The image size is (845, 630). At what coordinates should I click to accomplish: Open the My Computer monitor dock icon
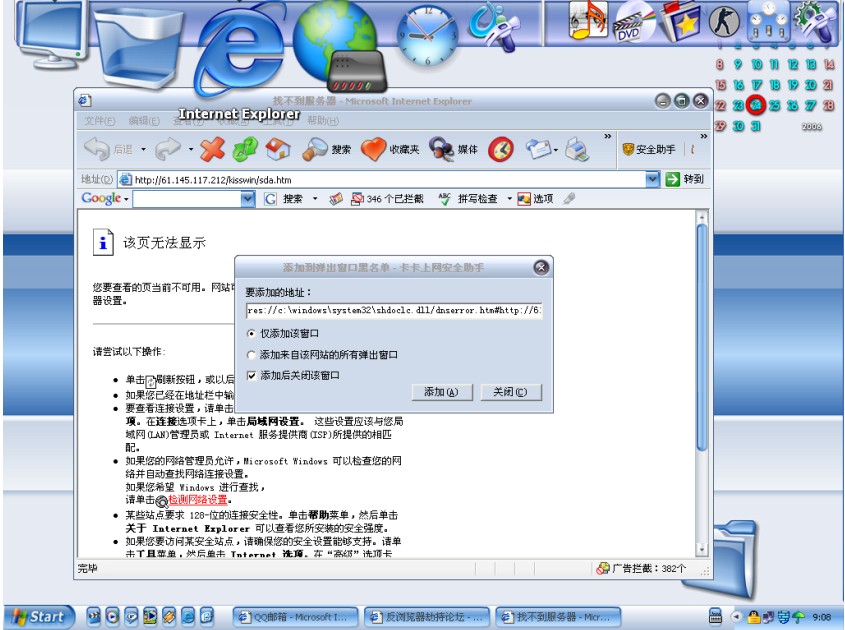pos(52,33)
